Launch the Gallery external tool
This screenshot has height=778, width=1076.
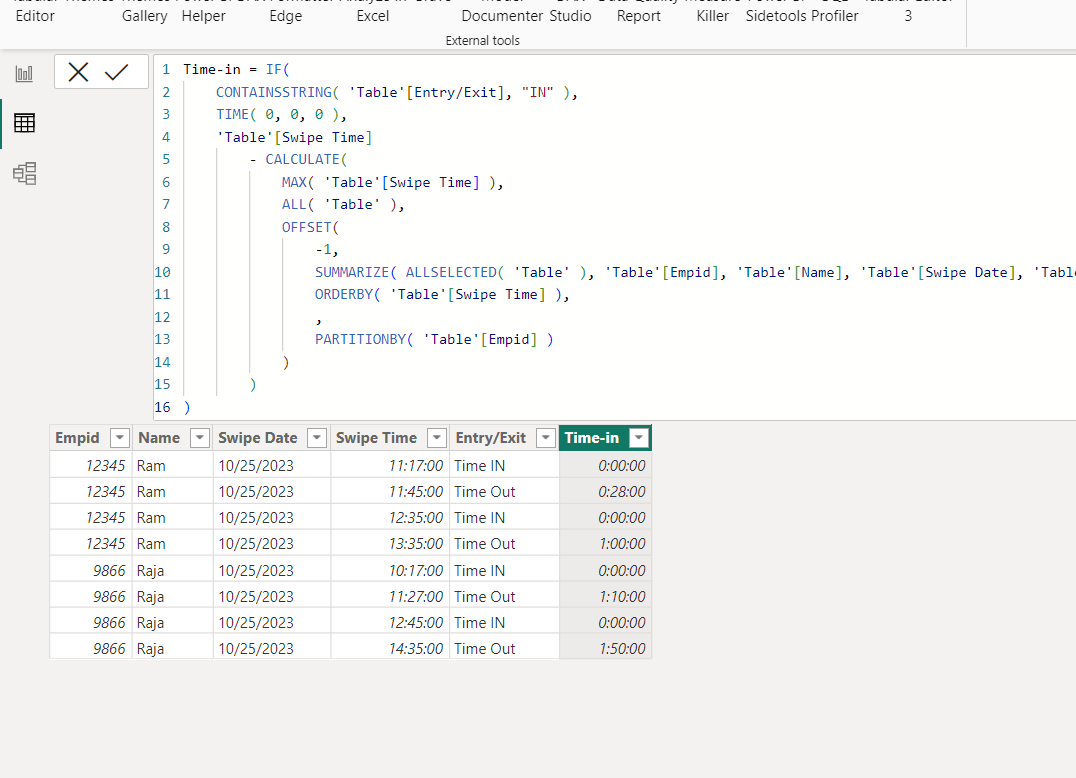click(x=145, y=16)
